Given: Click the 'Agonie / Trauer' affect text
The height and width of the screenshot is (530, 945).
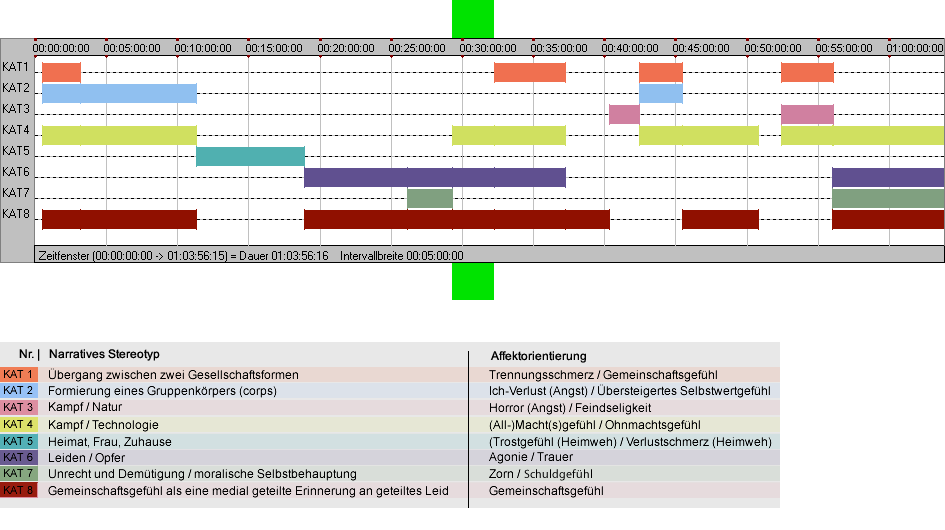Looking at the screenshot, I should click(x=531, y=458).
